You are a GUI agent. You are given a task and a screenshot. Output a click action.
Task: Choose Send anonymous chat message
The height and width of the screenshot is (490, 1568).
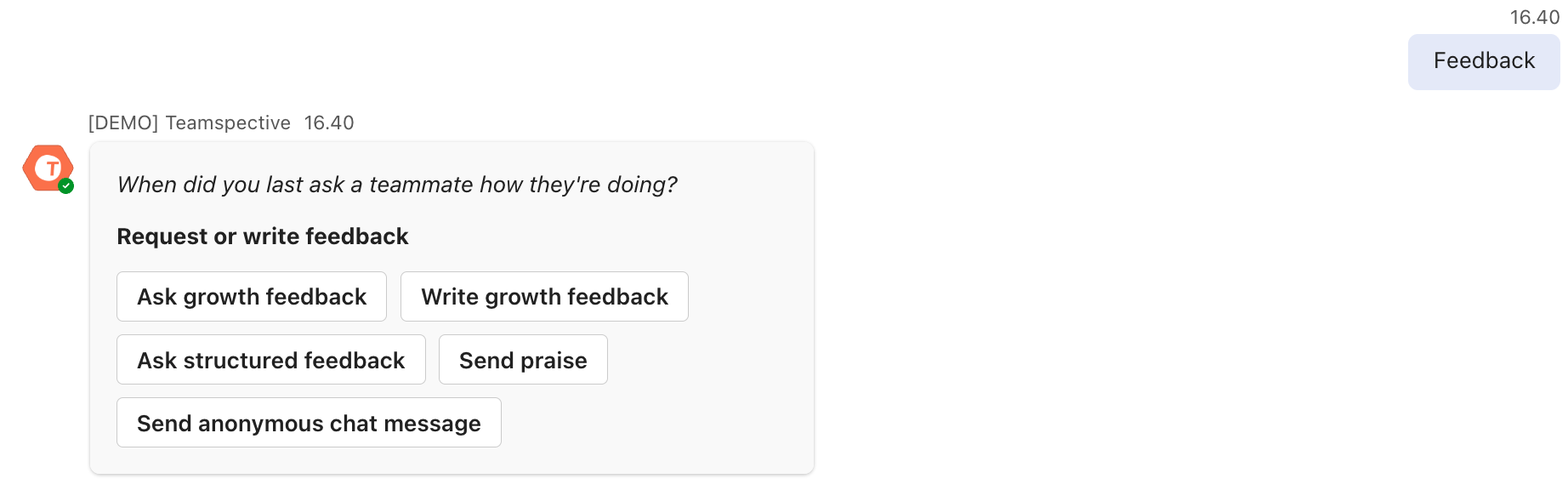tap(309, 423)
